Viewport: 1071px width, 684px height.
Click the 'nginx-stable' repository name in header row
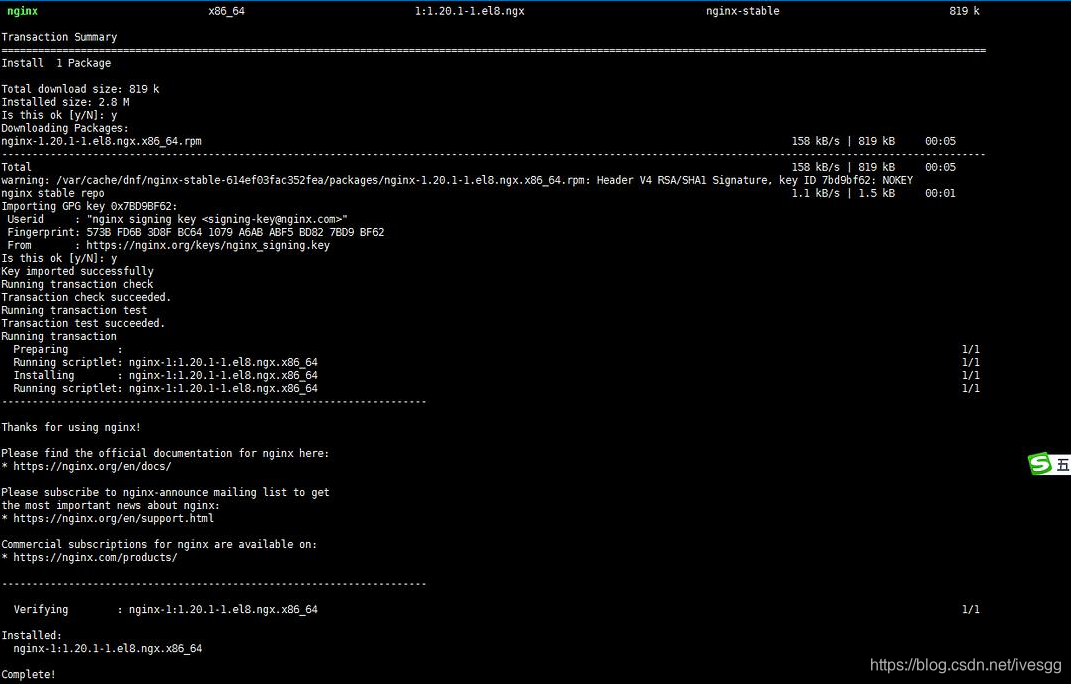(x=742, y=11)
